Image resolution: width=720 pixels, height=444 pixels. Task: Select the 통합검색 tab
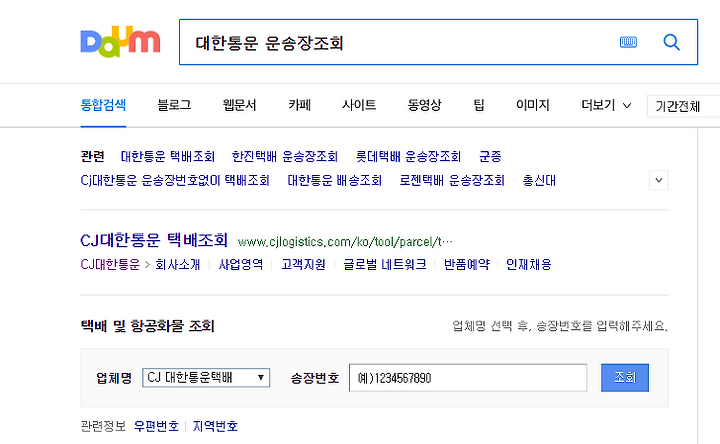[103, 105]
